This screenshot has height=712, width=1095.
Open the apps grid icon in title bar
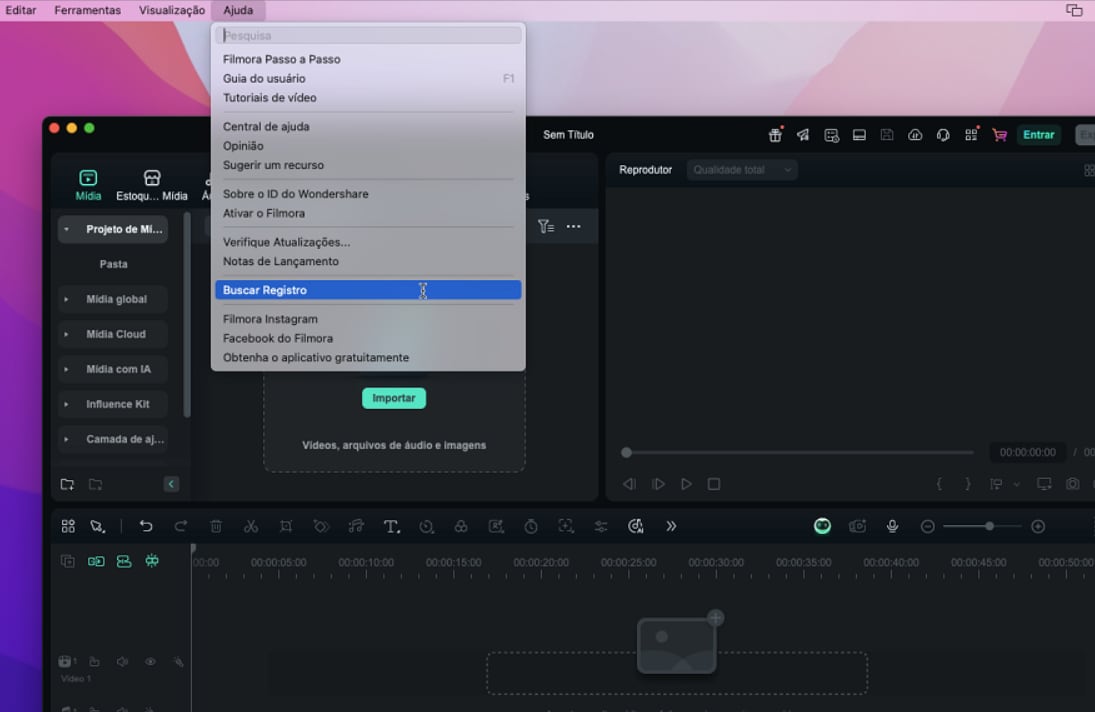pos(971,135)
